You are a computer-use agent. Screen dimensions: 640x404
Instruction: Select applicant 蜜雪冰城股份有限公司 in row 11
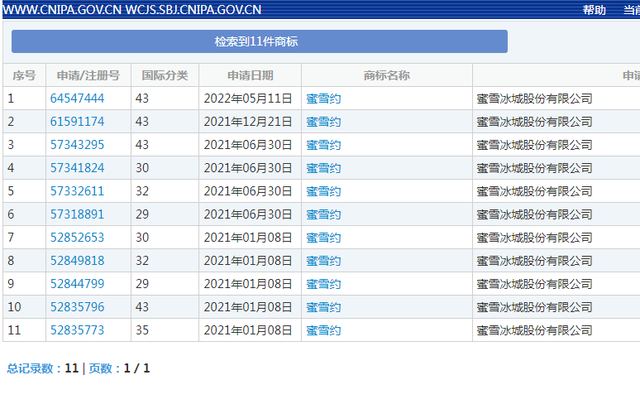coord(534,331)
